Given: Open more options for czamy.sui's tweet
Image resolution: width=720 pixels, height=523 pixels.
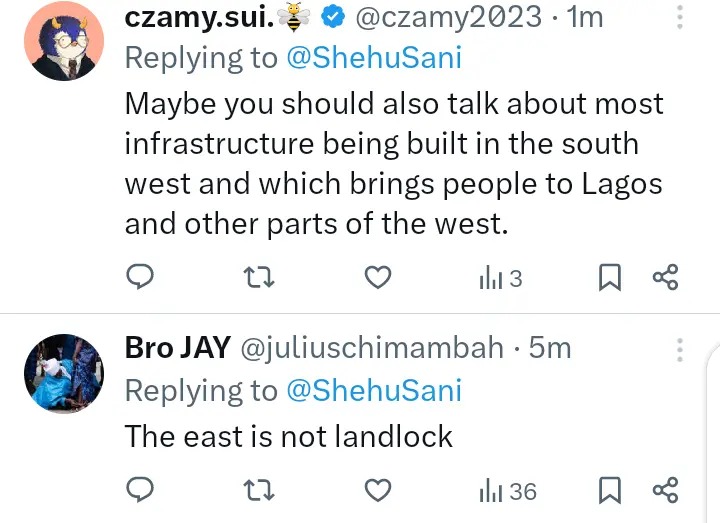Looking at the screenshot, I should (680, 17).
